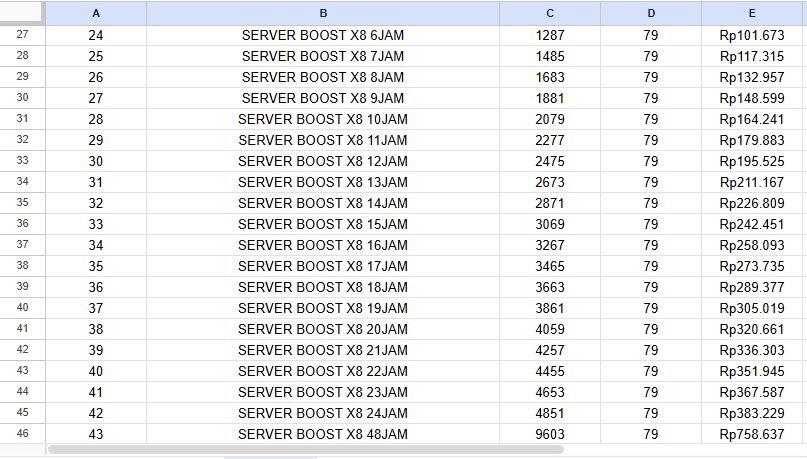Screen dimensions: 807x459
Task: Click the select-all corner box
Action: [22, 12]
